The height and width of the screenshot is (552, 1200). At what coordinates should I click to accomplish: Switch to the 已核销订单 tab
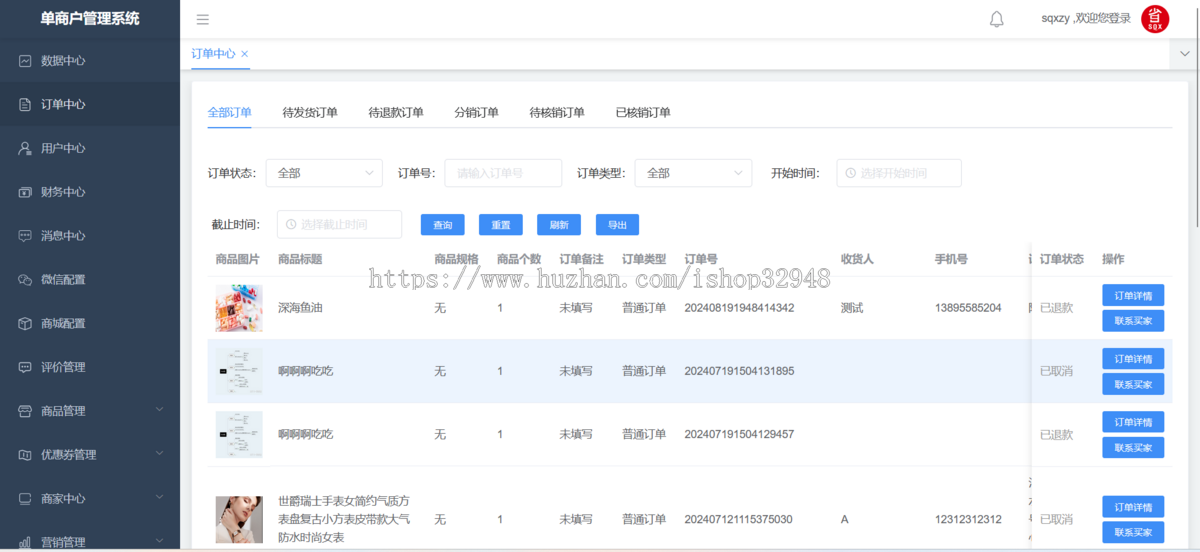tap(643, 112)
